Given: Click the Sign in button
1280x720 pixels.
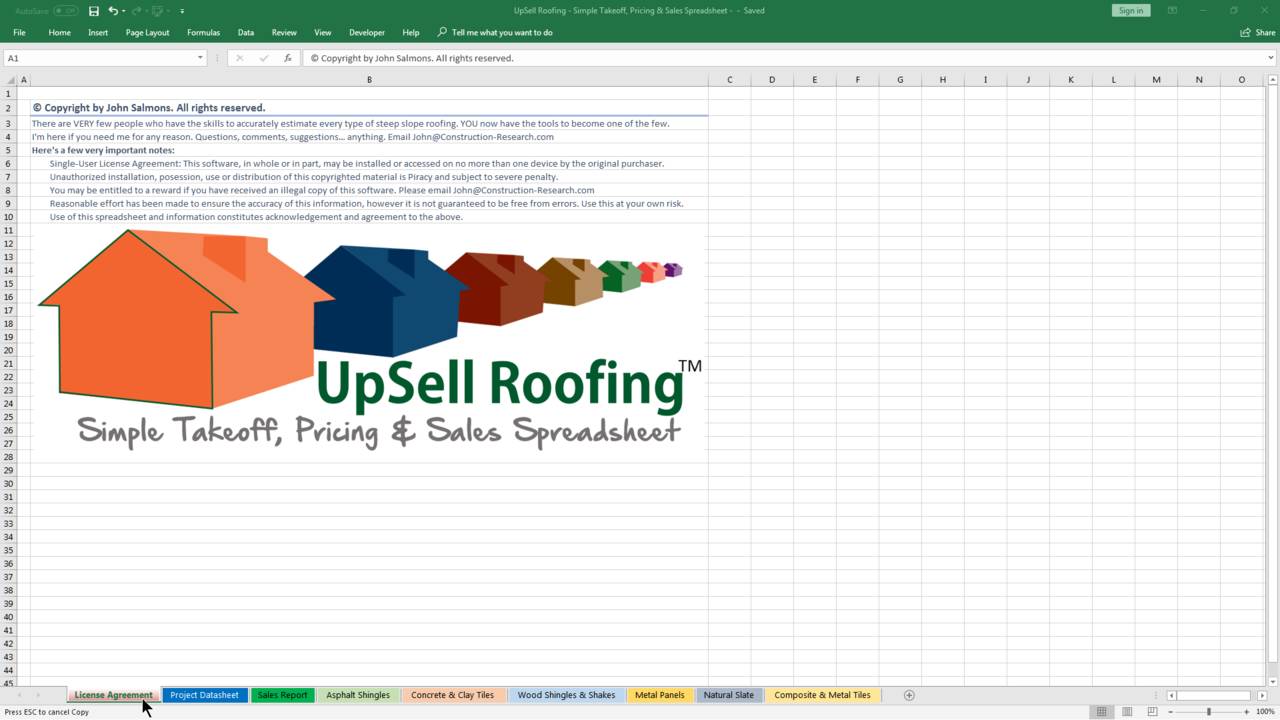Looking at the screenshot, I should point(1130,10).
